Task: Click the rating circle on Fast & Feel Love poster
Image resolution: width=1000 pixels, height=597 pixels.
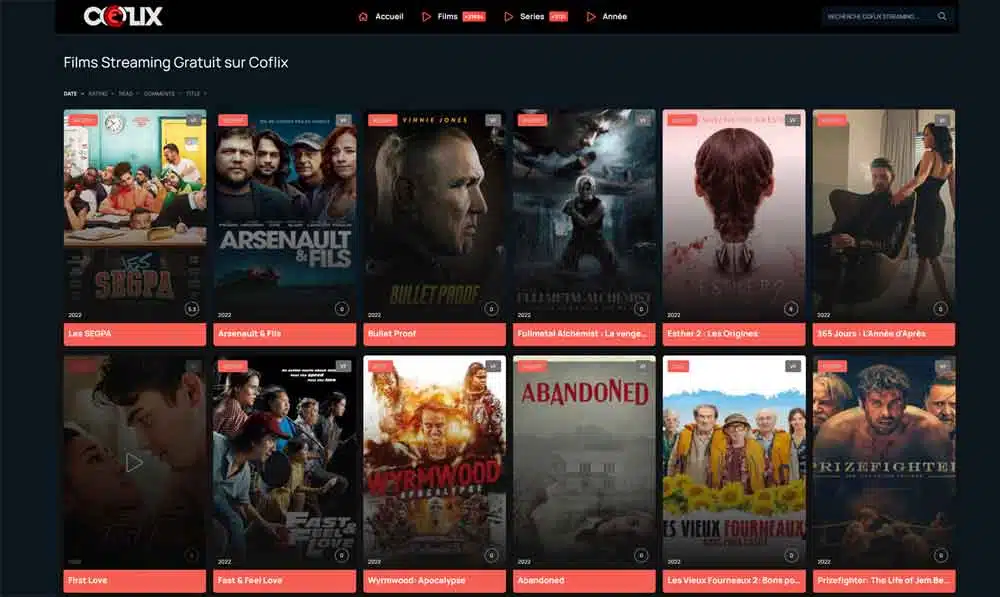Action: (342, 556)
